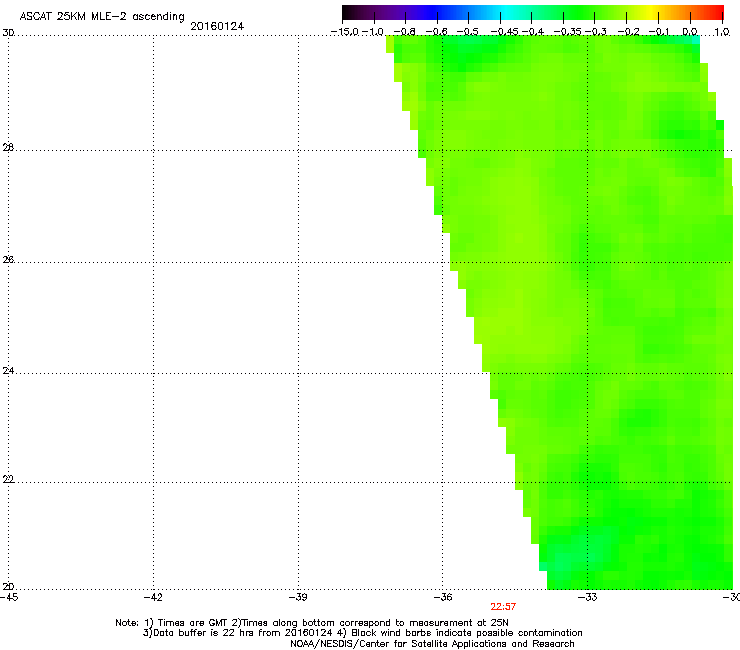The height and width of the screenshot is (650, 740).
Task: Click latitude axis label 28
Action: 8,147
